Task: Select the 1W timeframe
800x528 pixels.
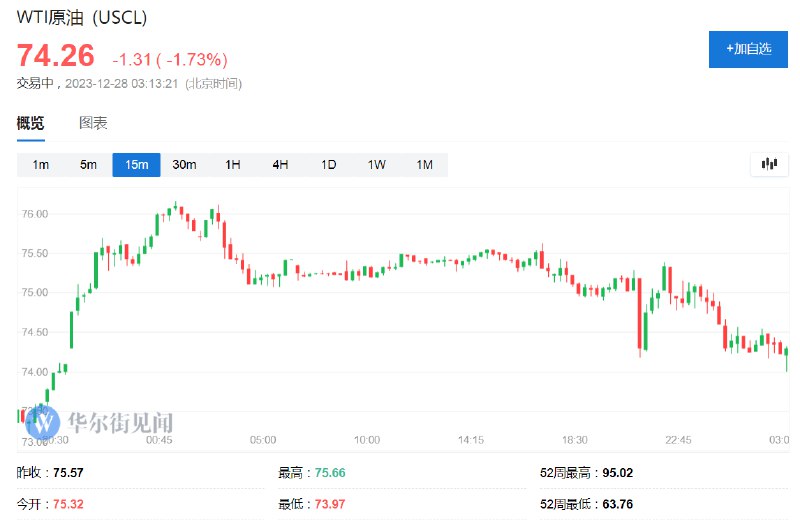Action: (x=377, y=165)
